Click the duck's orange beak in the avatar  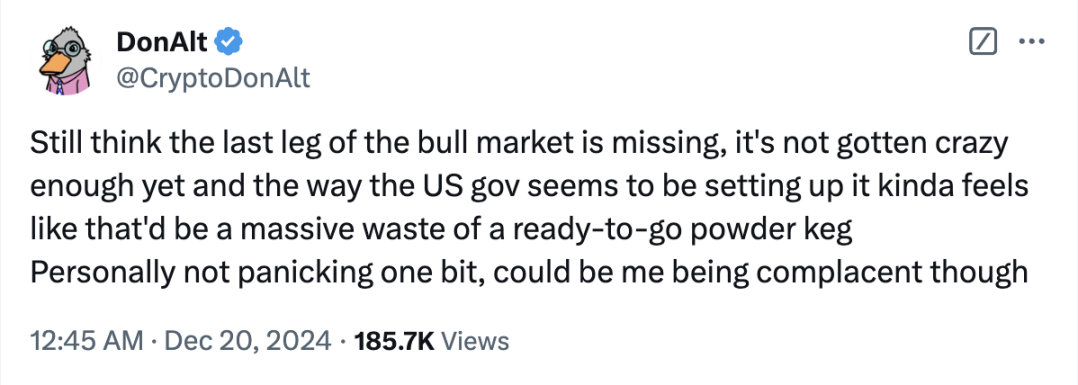[x=52, y=67]
